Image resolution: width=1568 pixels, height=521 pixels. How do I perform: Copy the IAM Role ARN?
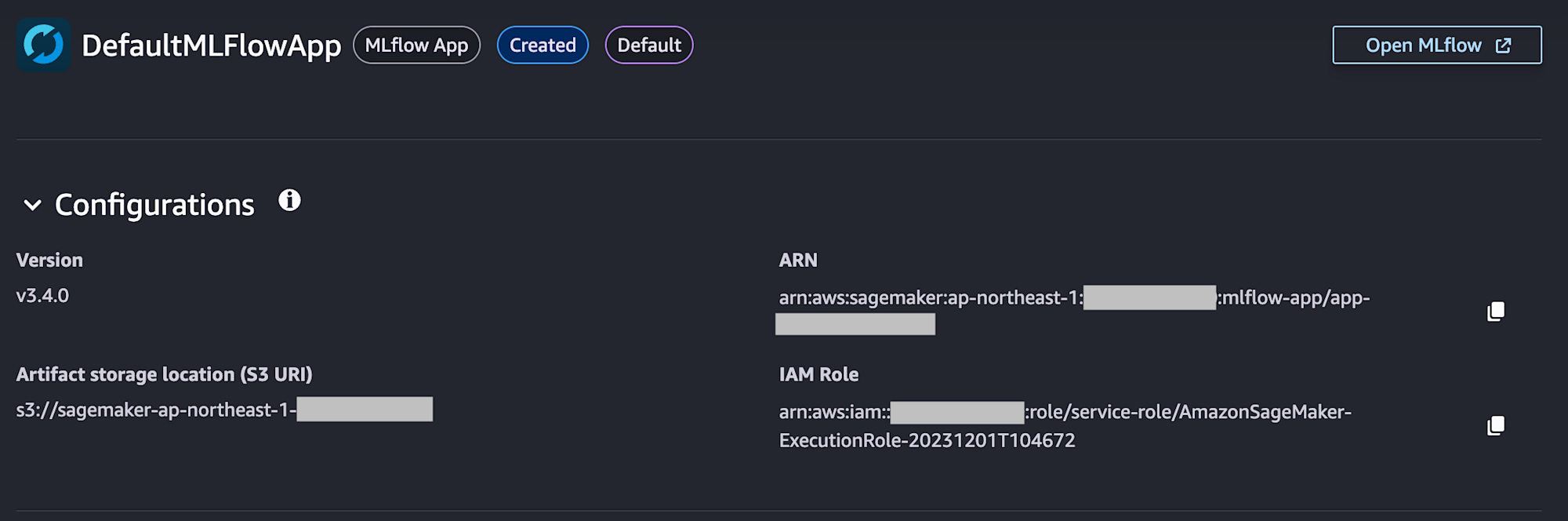pyautogui.click(x=1496, y=426)
